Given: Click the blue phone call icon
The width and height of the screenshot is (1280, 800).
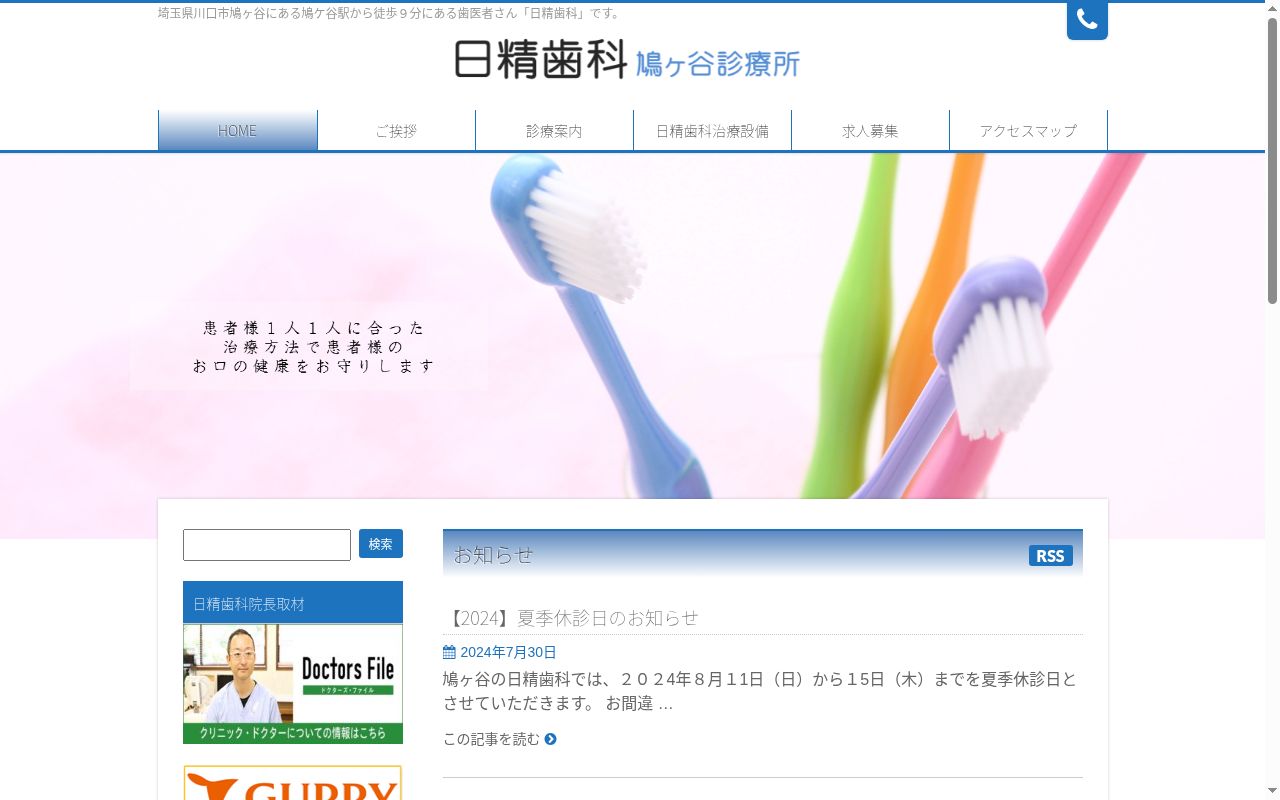Looking at the screenshot, I should [1087, 20].
